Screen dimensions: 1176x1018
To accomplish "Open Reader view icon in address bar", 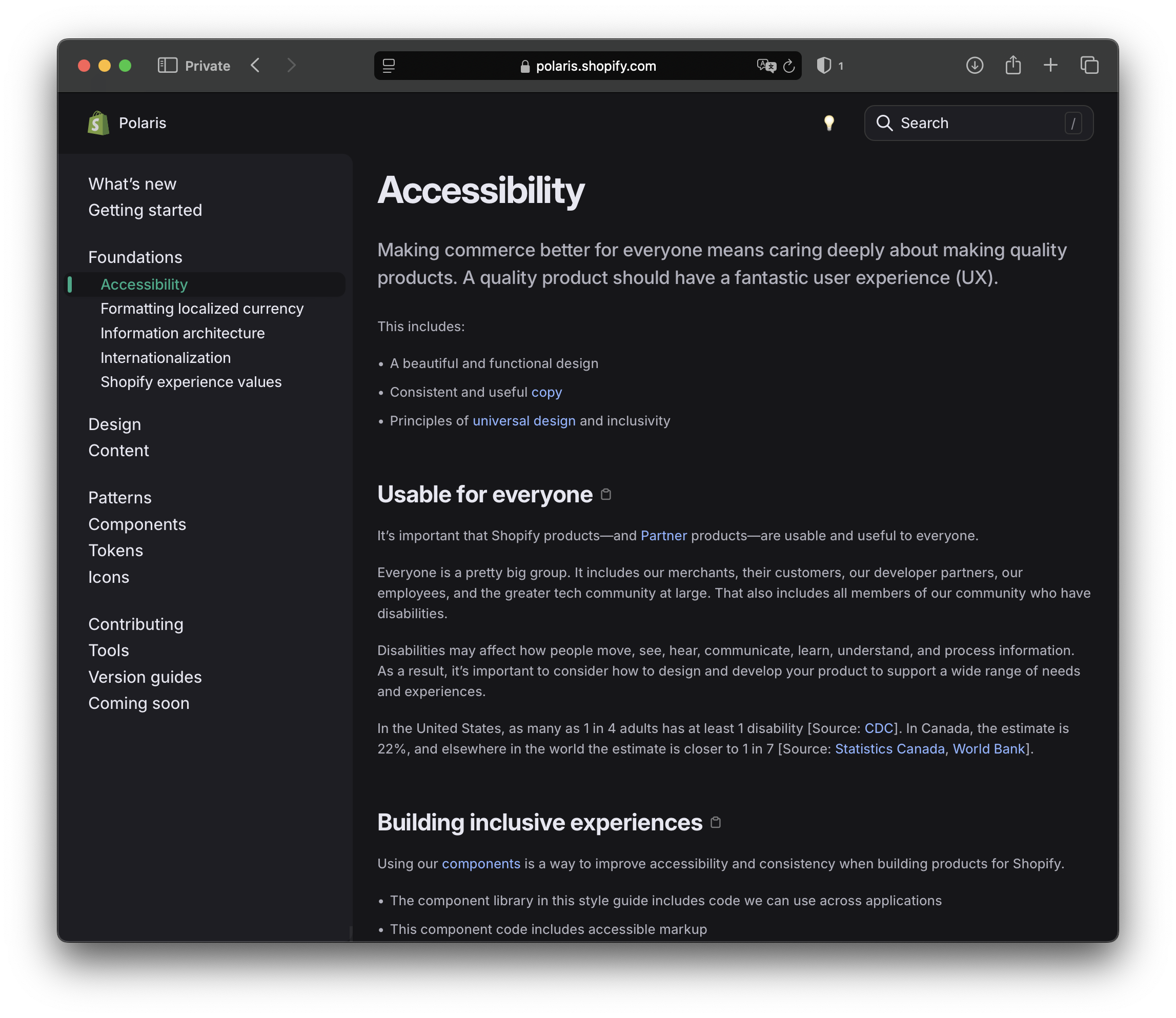I will click(x=389, y=66).
